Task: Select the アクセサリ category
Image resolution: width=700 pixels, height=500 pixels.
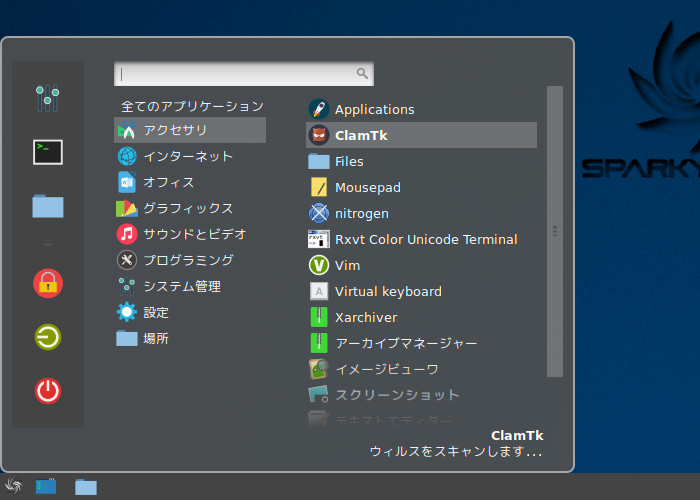Action: (190, 130)
